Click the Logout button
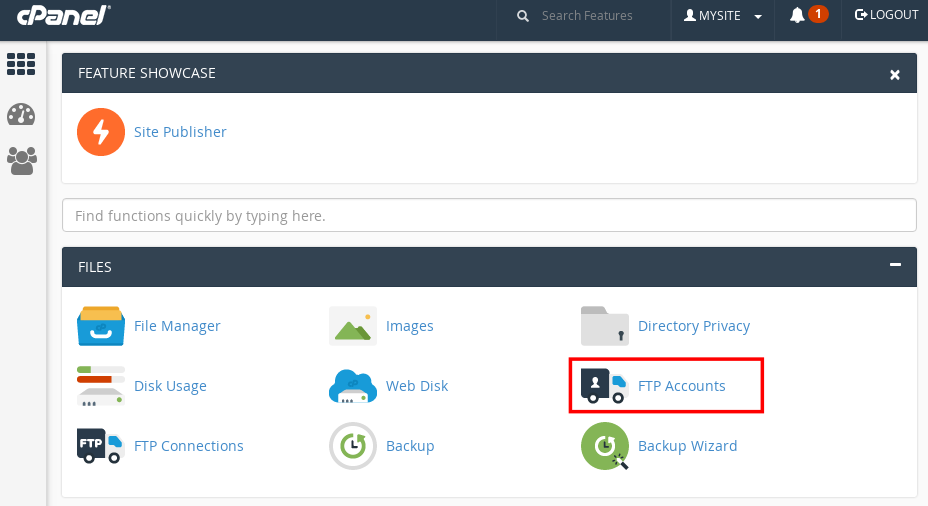The image size is (928, 506). (886, 15)
